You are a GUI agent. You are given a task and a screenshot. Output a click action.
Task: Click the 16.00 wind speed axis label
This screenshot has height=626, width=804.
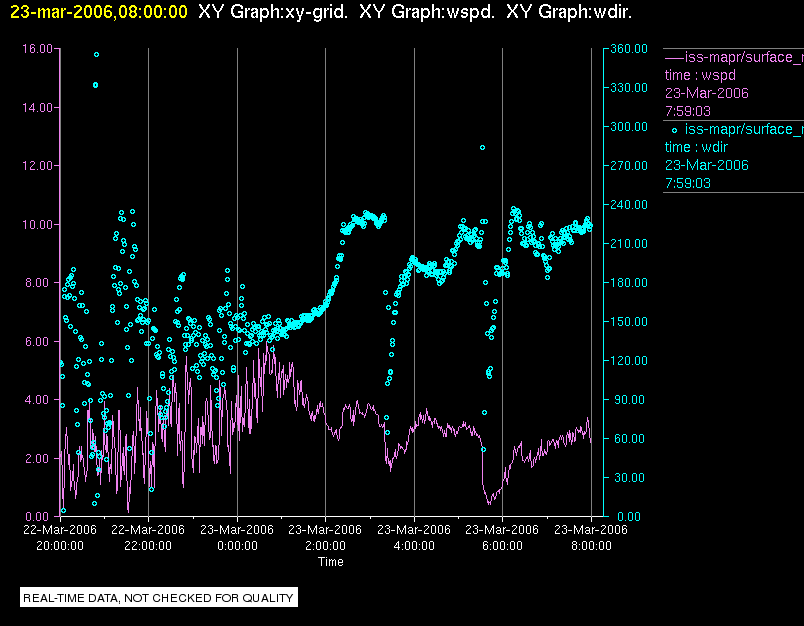pos(37,49)
